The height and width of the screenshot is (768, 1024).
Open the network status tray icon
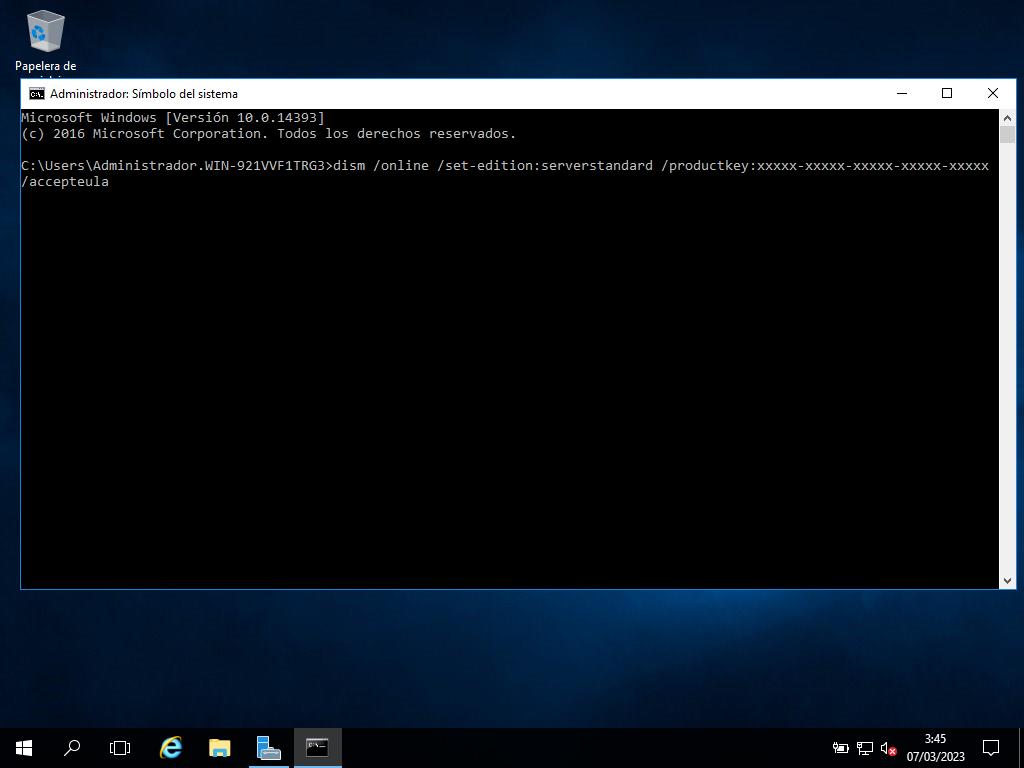click(865, 748)
